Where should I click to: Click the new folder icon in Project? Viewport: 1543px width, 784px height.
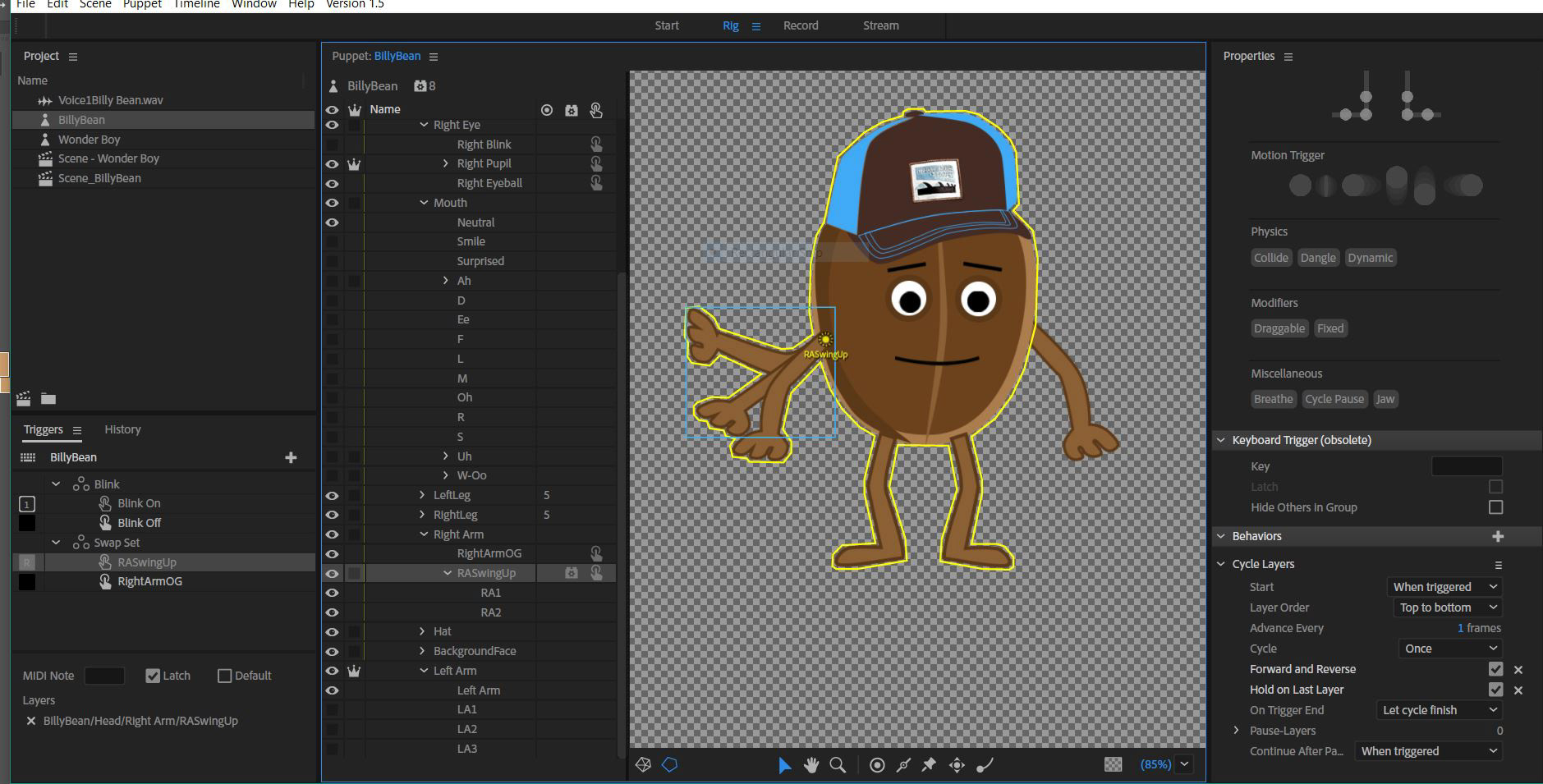48,399
